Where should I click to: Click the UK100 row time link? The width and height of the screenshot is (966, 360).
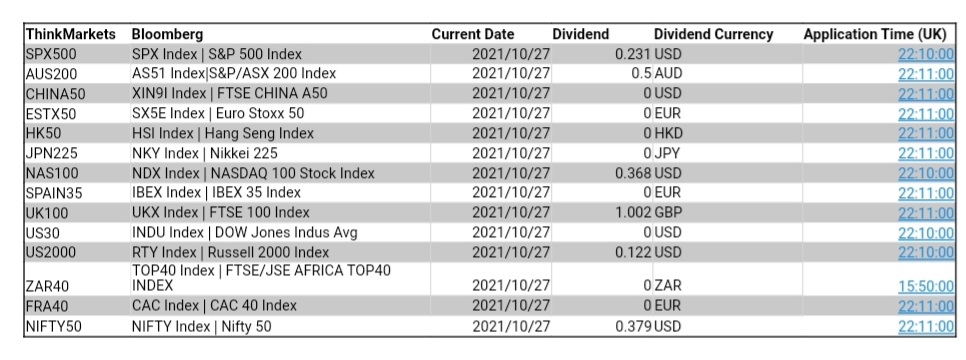[925, 213]
